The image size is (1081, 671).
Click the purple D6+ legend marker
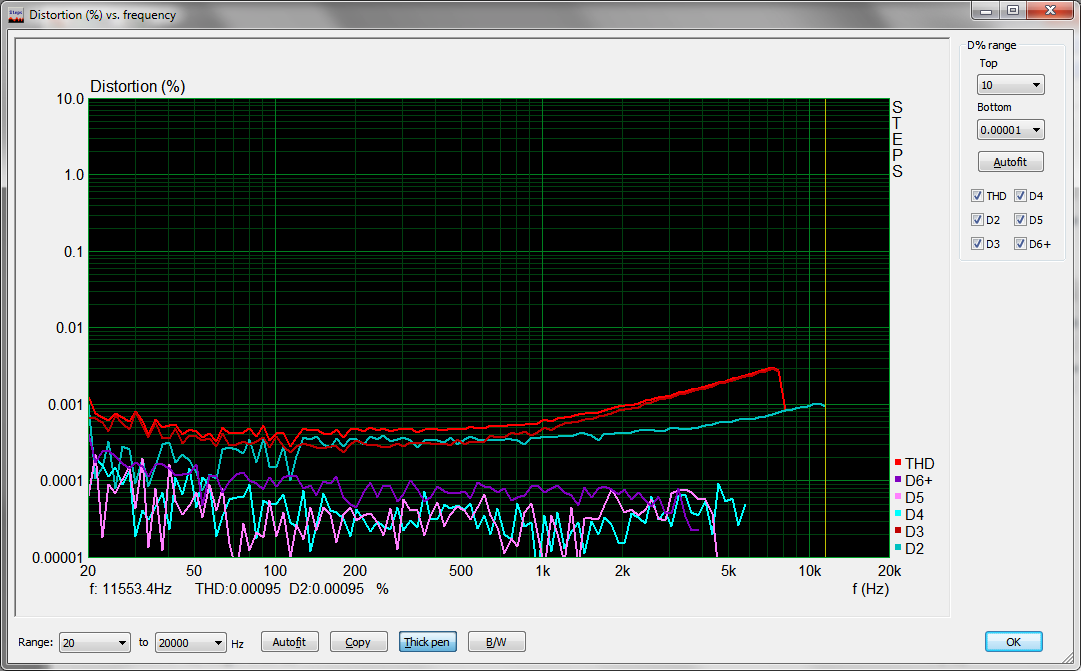point(898,481)
